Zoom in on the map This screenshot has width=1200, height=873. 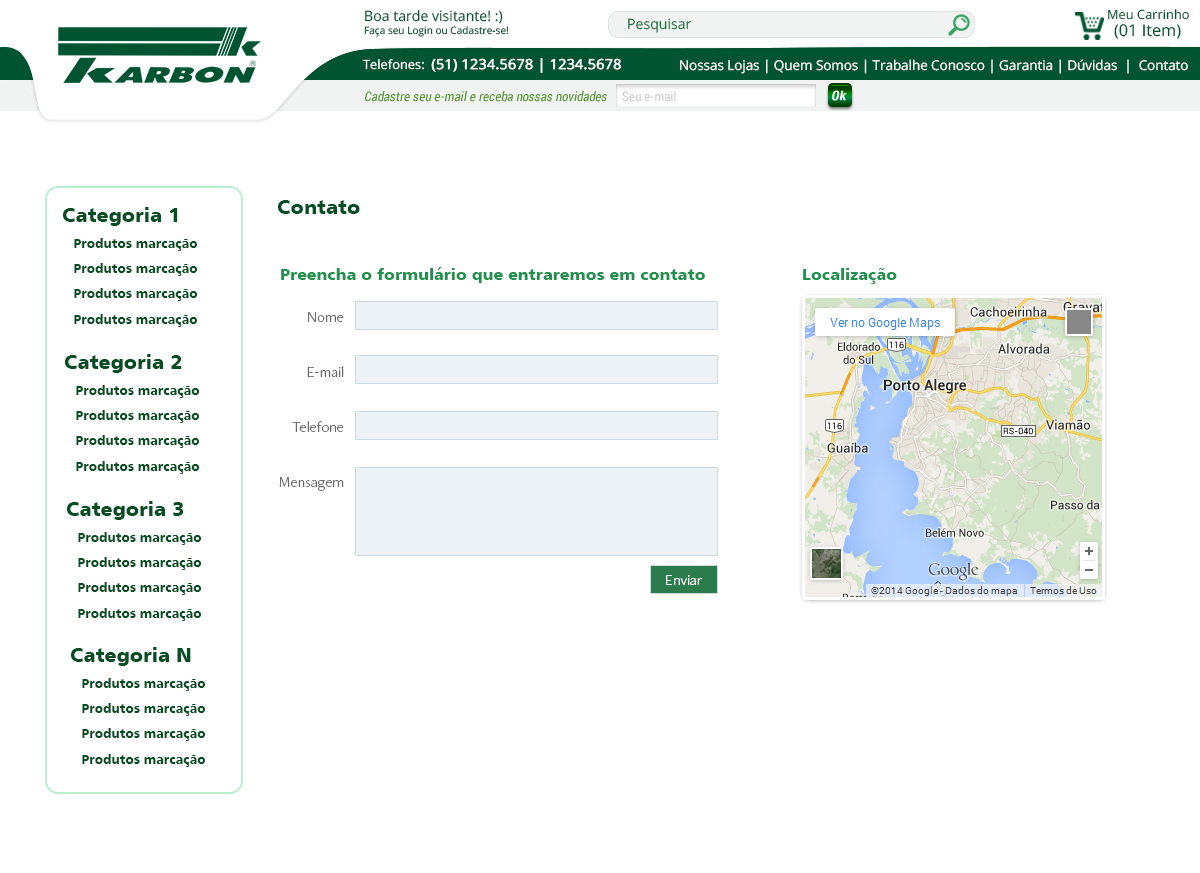[x=1089, y=551]
